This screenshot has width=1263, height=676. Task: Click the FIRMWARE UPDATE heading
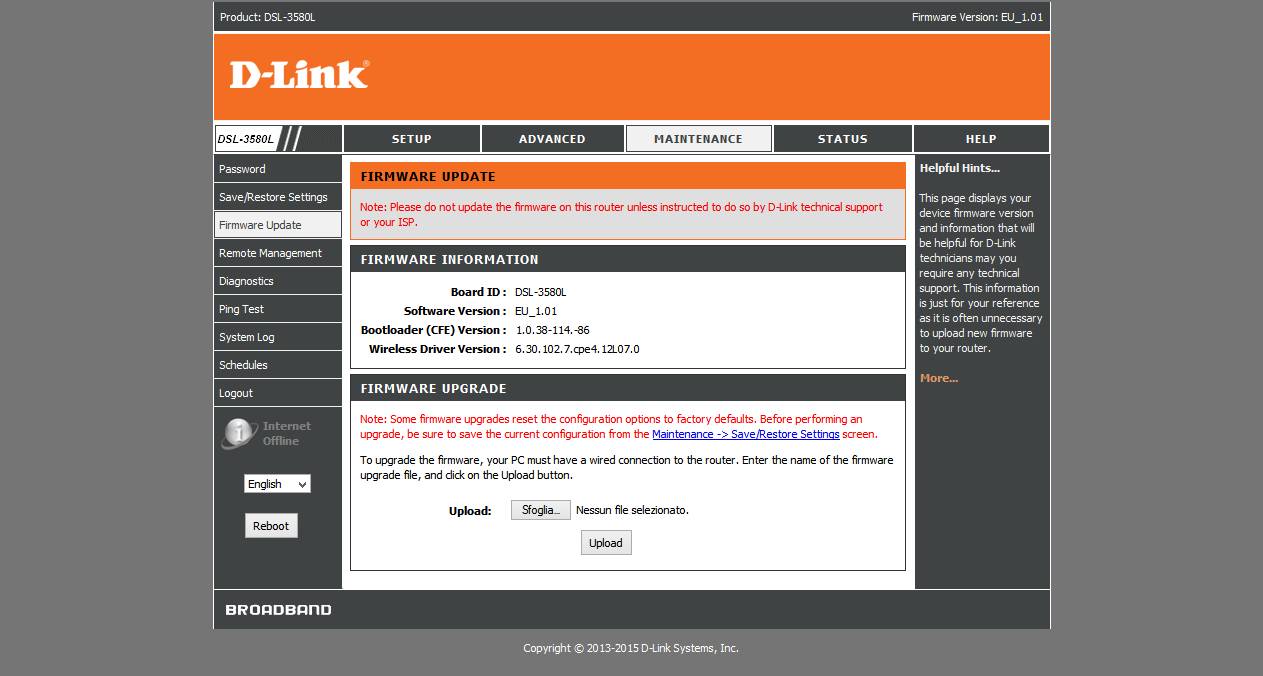[428, 176]
